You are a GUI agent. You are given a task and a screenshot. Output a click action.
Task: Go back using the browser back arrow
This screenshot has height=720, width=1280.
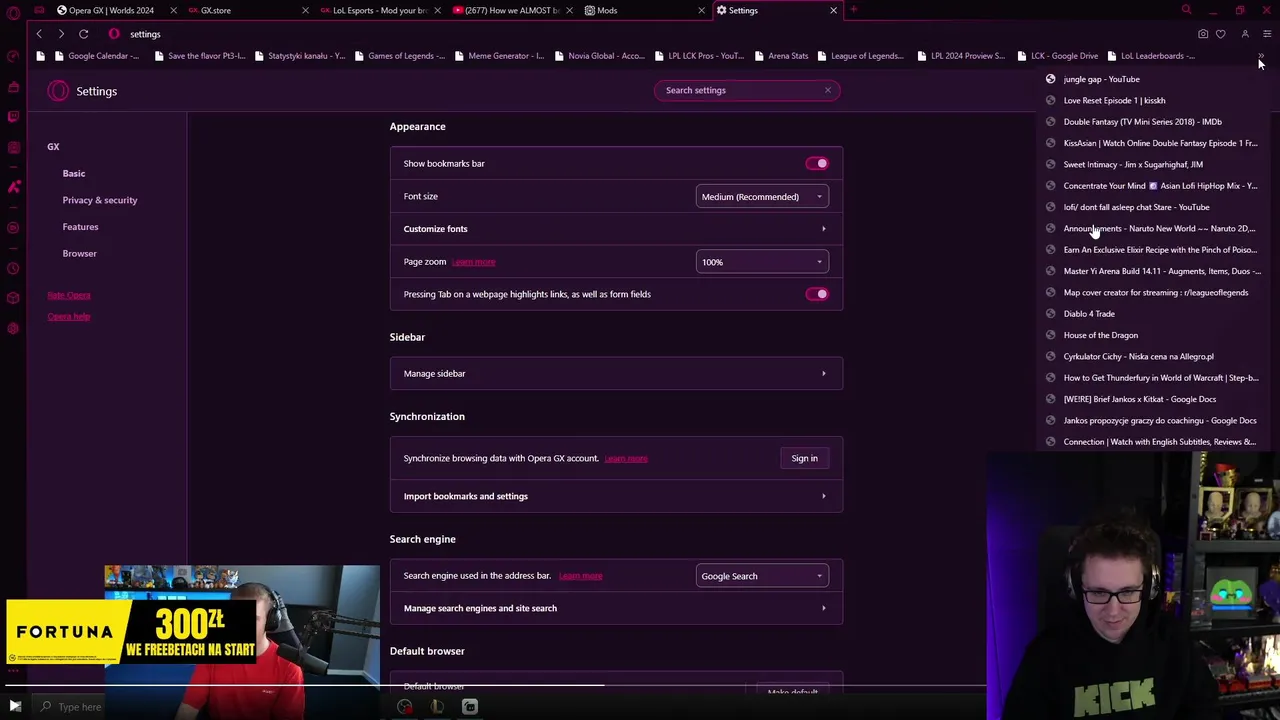click(x=39, y=34)
